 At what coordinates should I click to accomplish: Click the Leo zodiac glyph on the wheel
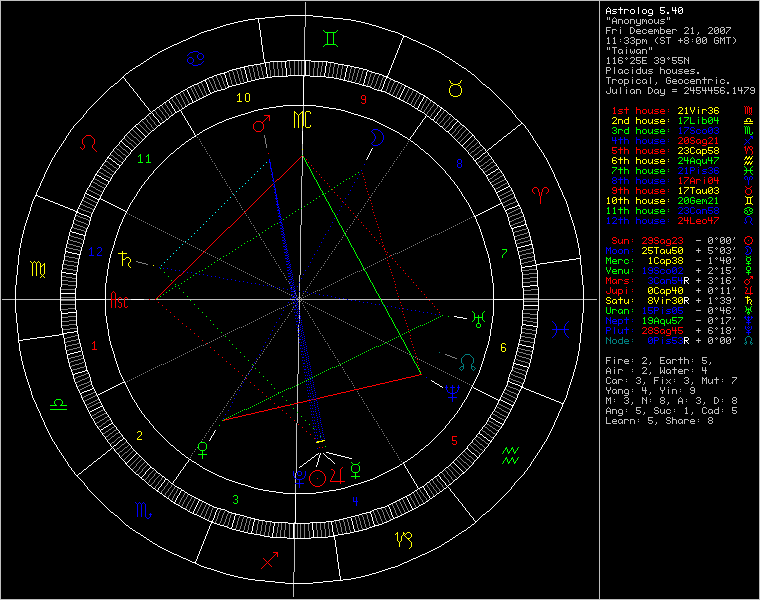click(x=89, y=143)
